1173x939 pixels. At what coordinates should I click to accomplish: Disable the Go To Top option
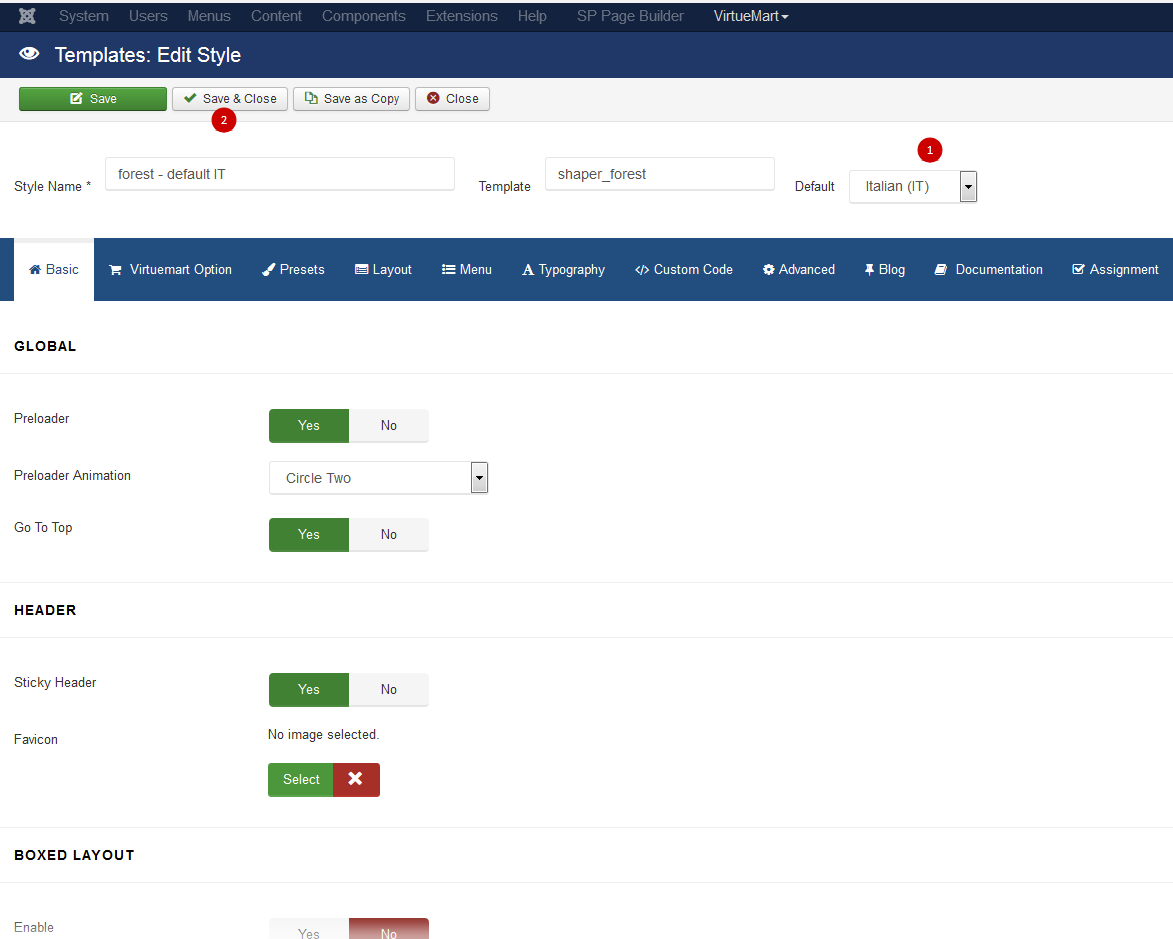pos(388,534)
